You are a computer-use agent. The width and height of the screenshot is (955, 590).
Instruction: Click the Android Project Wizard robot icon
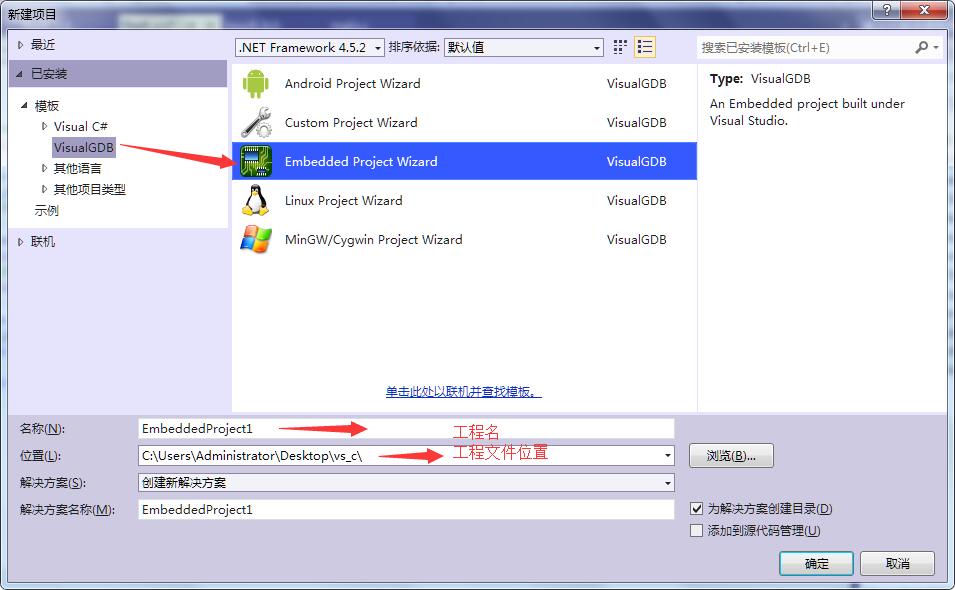click(x=256, y=83)
